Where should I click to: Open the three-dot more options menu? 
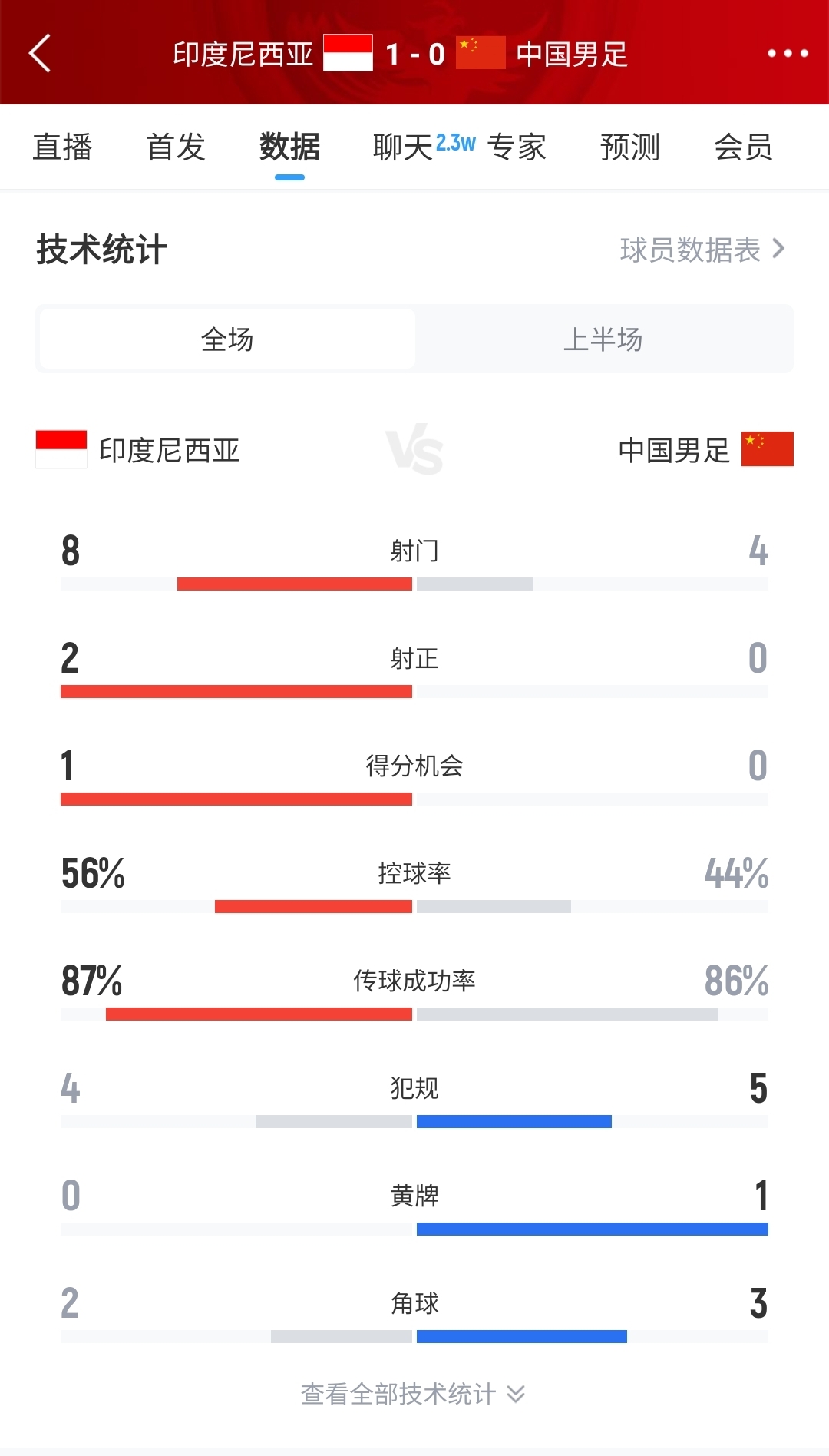[x=788, y=53]
